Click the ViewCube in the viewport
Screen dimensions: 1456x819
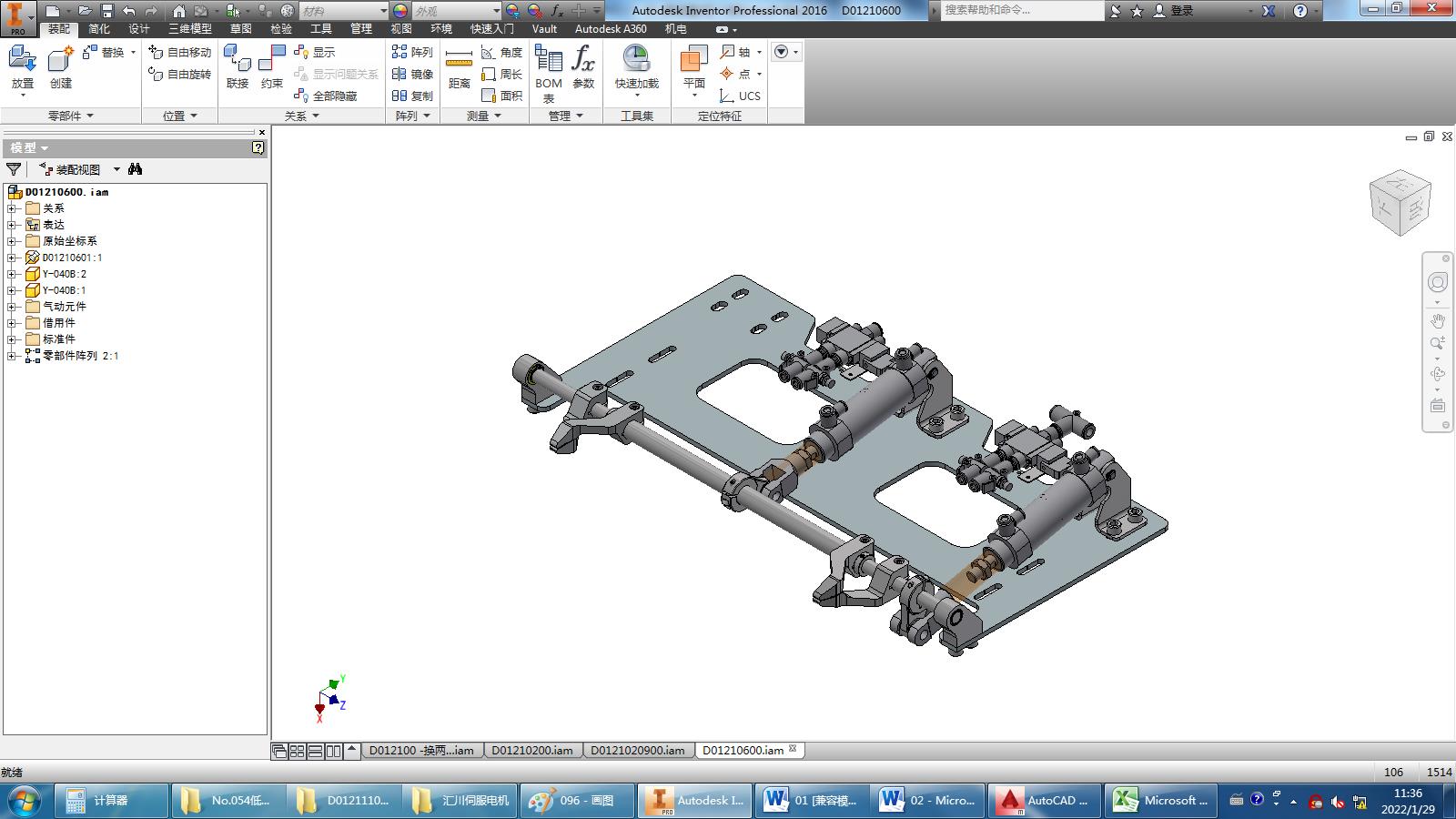tap(1400, 202)
